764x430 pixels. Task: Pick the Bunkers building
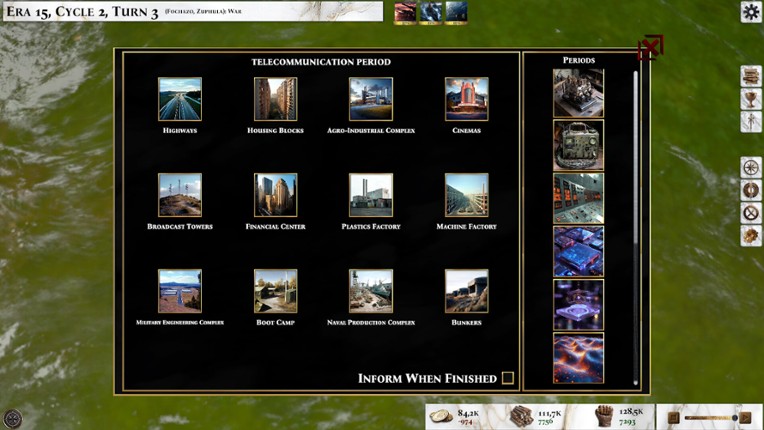click(466, 292)
